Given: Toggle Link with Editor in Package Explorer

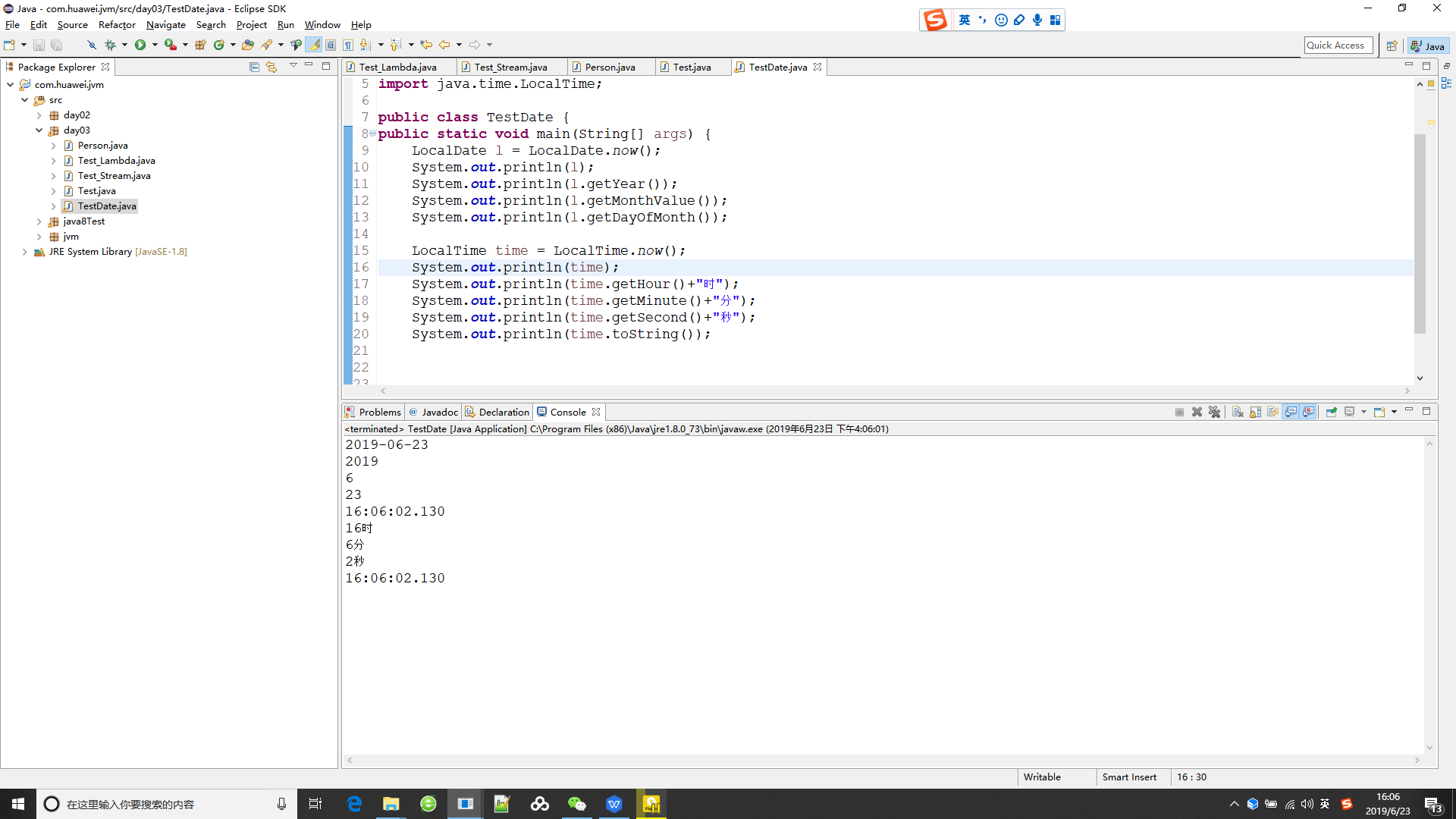Looking at the screenshot, I should [x=271, y=67].
